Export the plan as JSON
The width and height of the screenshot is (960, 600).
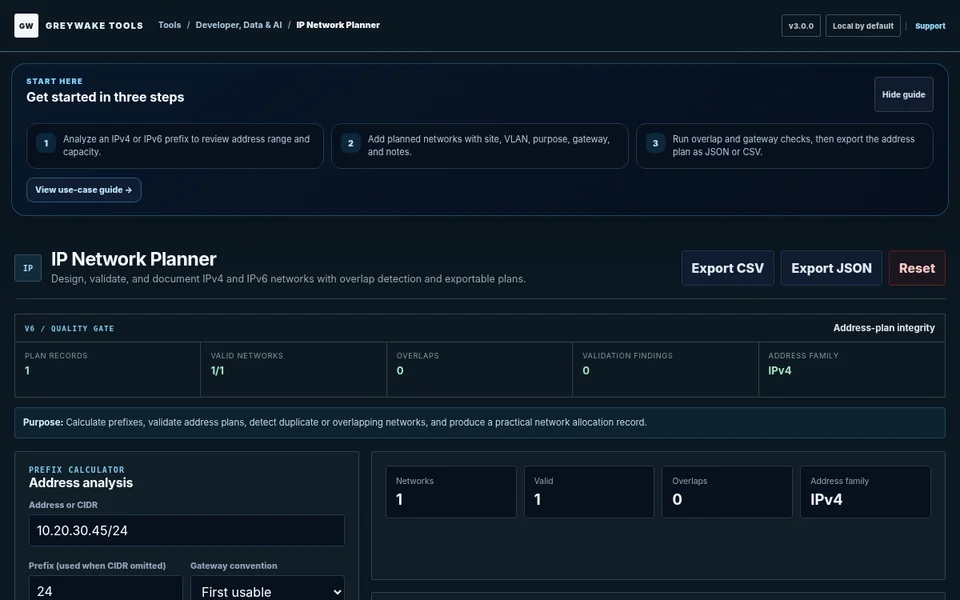click(x=831, y=268)
